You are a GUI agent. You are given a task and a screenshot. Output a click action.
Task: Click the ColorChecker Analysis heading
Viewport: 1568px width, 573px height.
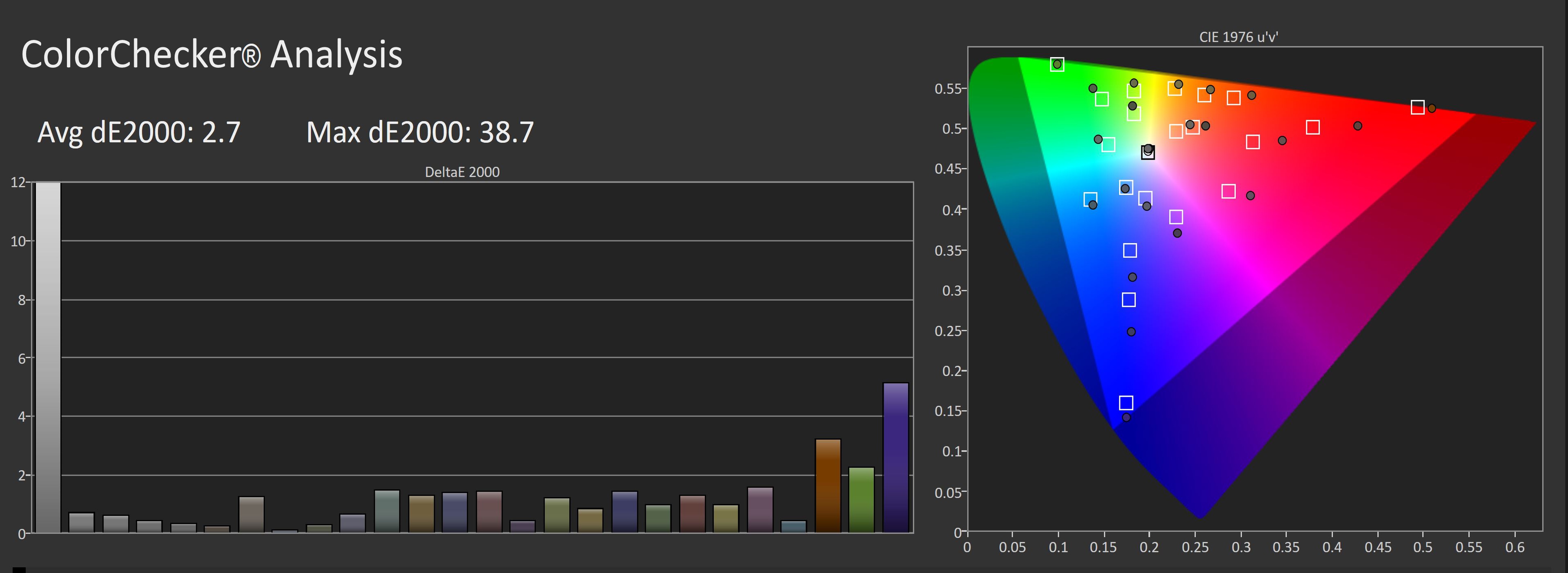tap(211, 54)
